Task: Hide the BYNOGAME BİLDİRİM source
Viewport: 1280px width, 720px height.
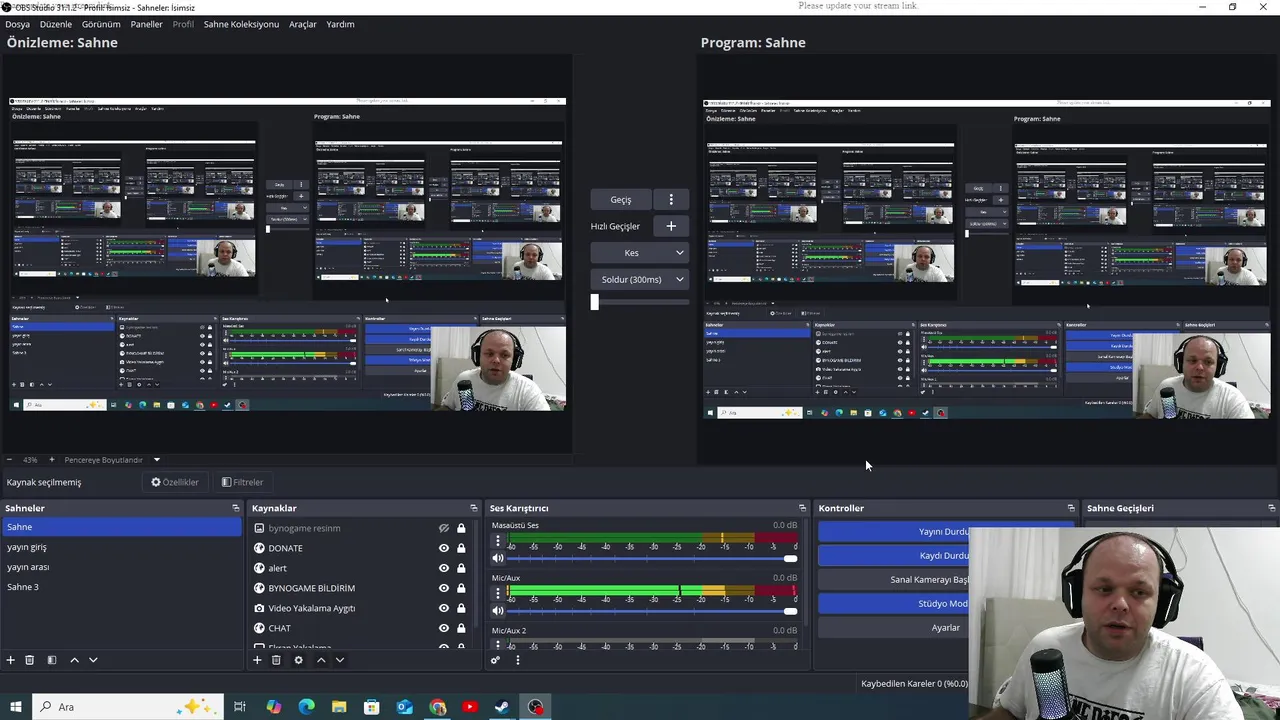Action: tap(444, 588)
